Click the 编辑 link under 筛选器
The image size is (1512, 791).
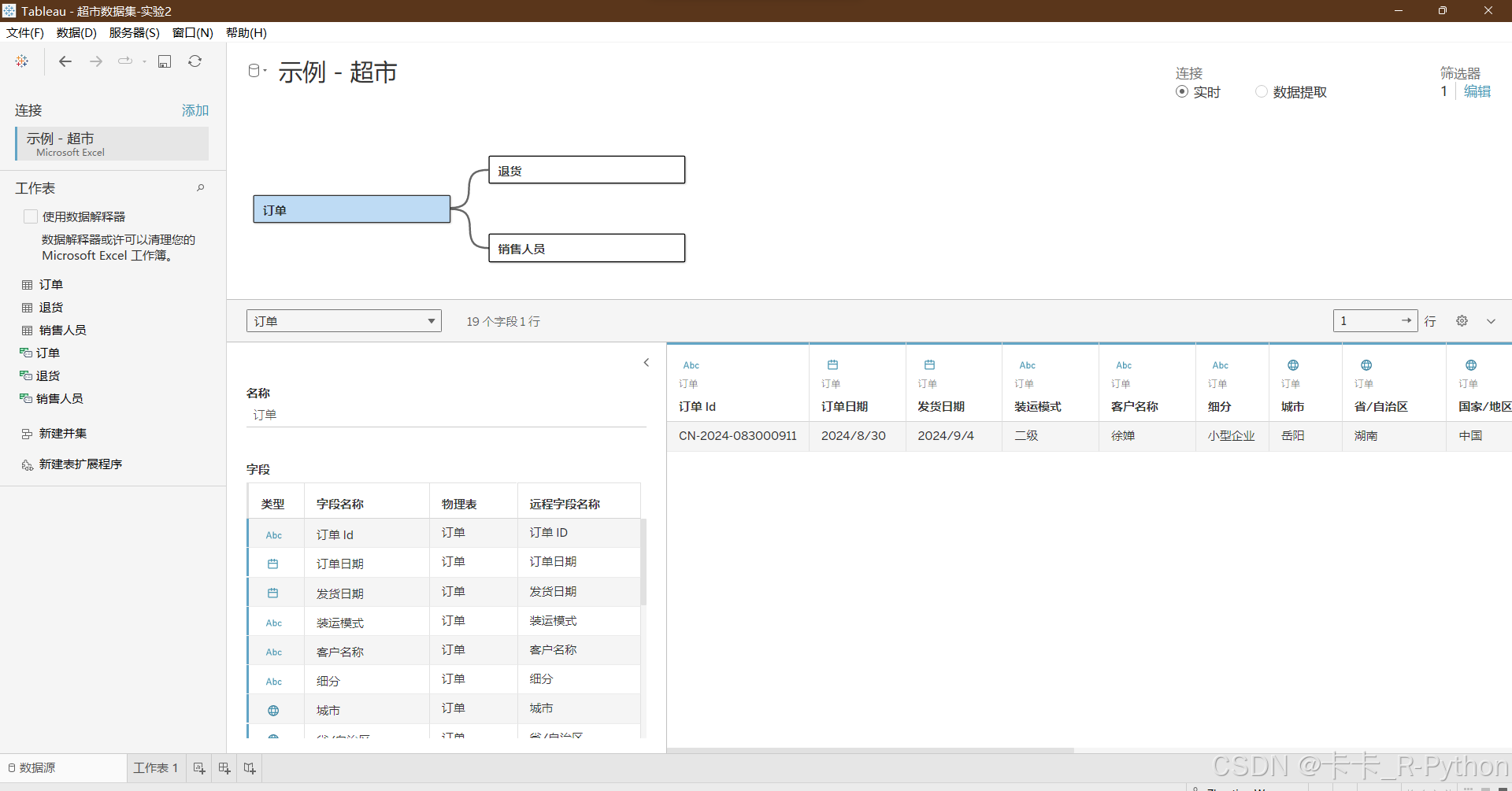tap(1477, 91)
